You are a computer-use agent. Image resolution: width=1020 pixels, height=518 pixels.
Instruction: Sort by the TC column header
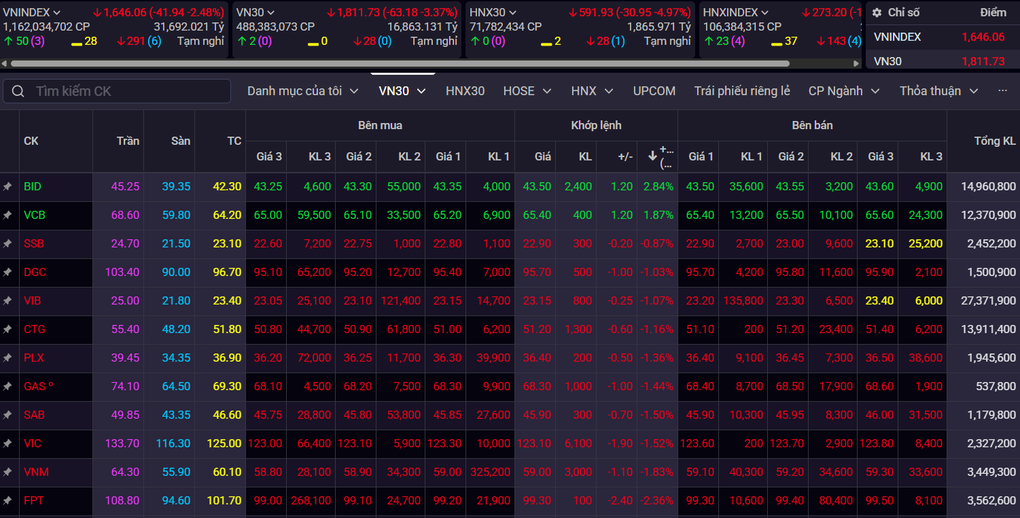click(234, 141)
